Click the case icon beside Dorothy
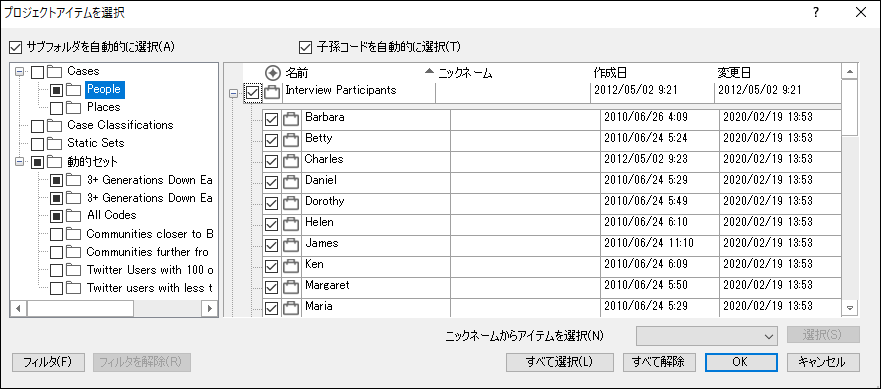 pyautogui.click(x=290, y=203)
